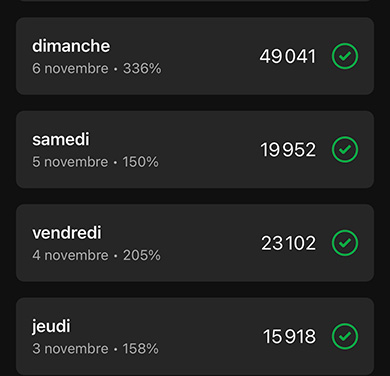This screenshot has height=376, width=390.
Task: Select the 15918 step count
Action: (x=289, y=336)
